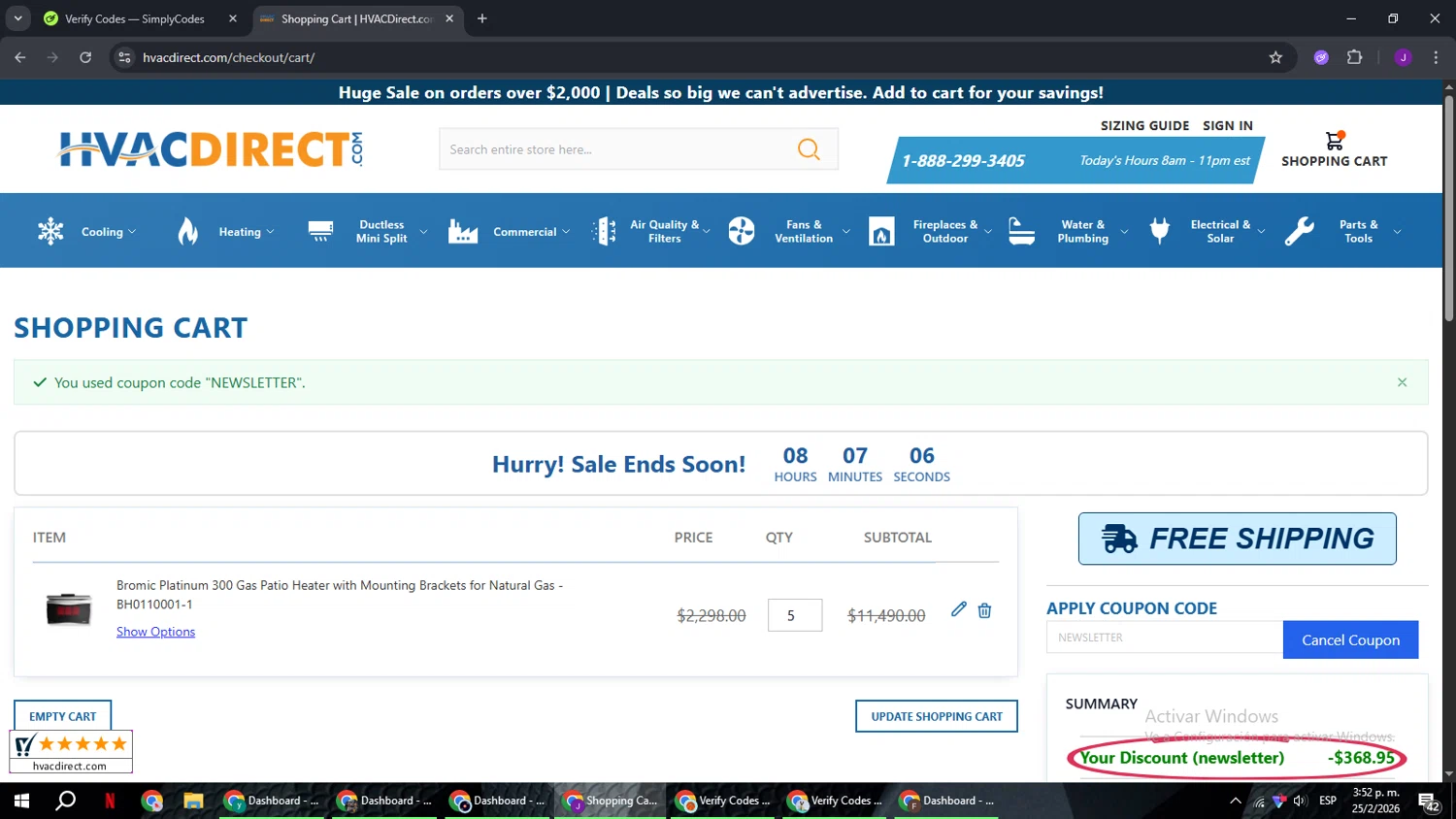The width and height of the screenshot is (1456, 819).
Task: Click the Fans & Ventilation fan icon
Action: [x=742, y=231]
